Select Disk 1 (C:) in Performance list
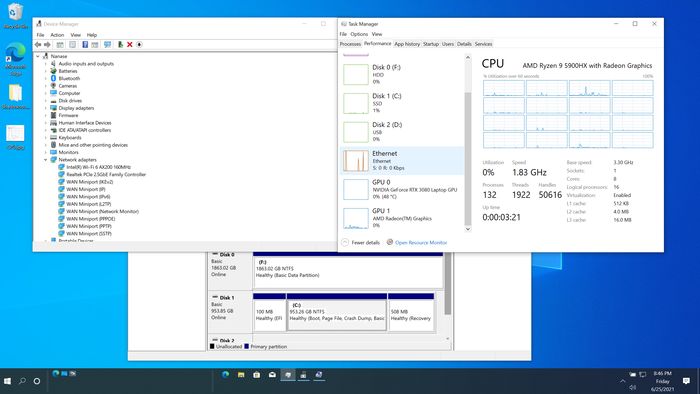This screenshot has width=700, height=394. [x=402, y=103]
